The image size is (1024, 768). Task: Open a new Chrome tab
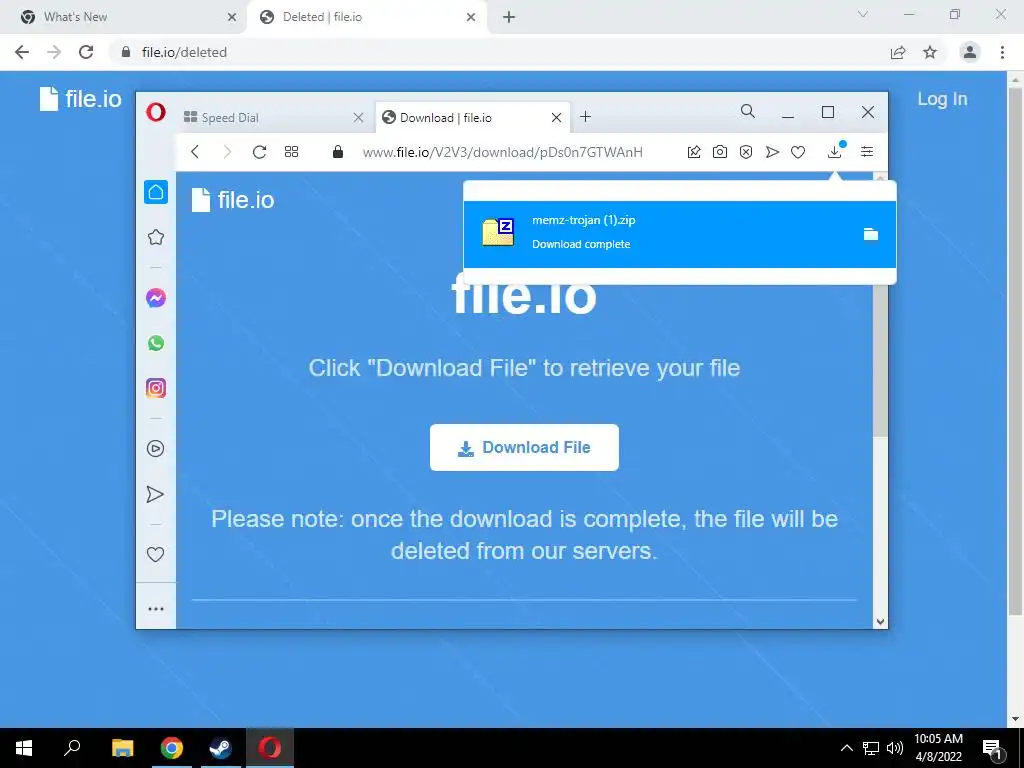coord(509,18)
